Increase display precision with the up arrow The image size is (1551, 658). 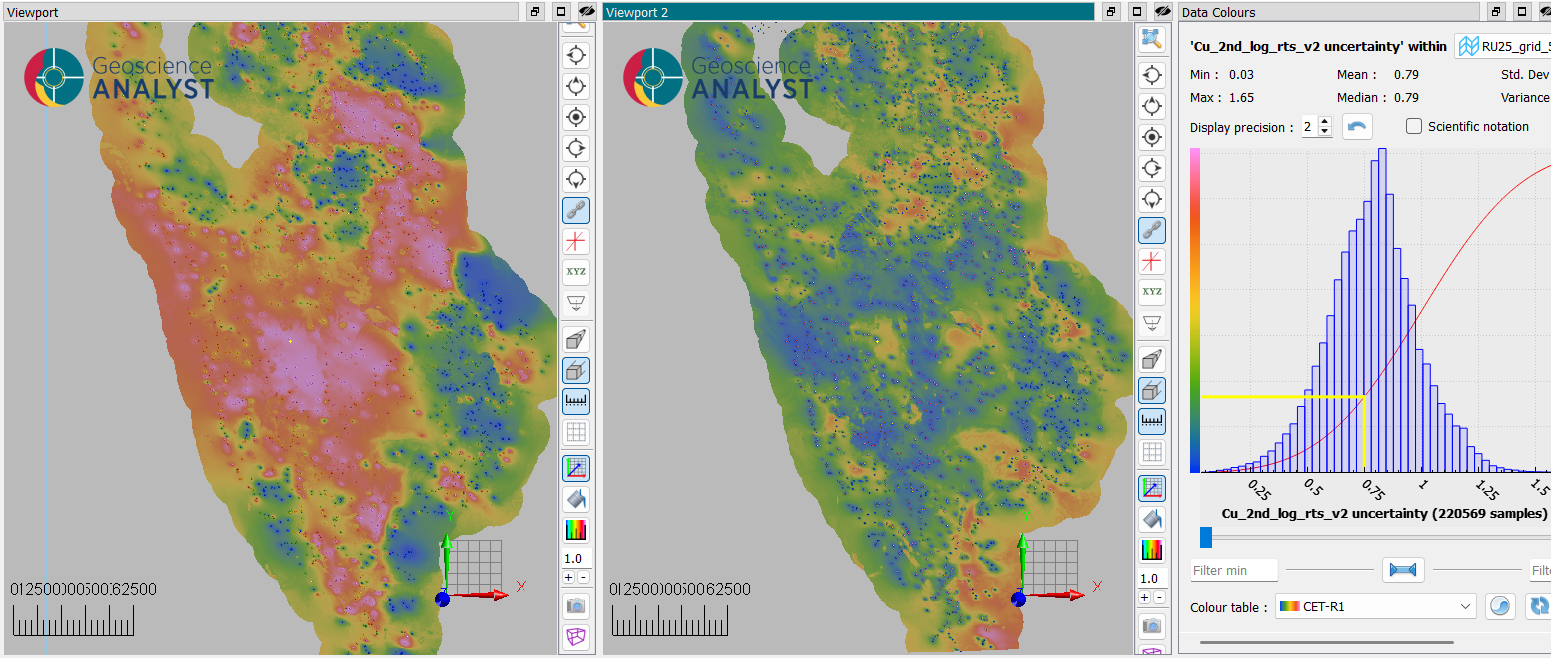pos(1325,122)
